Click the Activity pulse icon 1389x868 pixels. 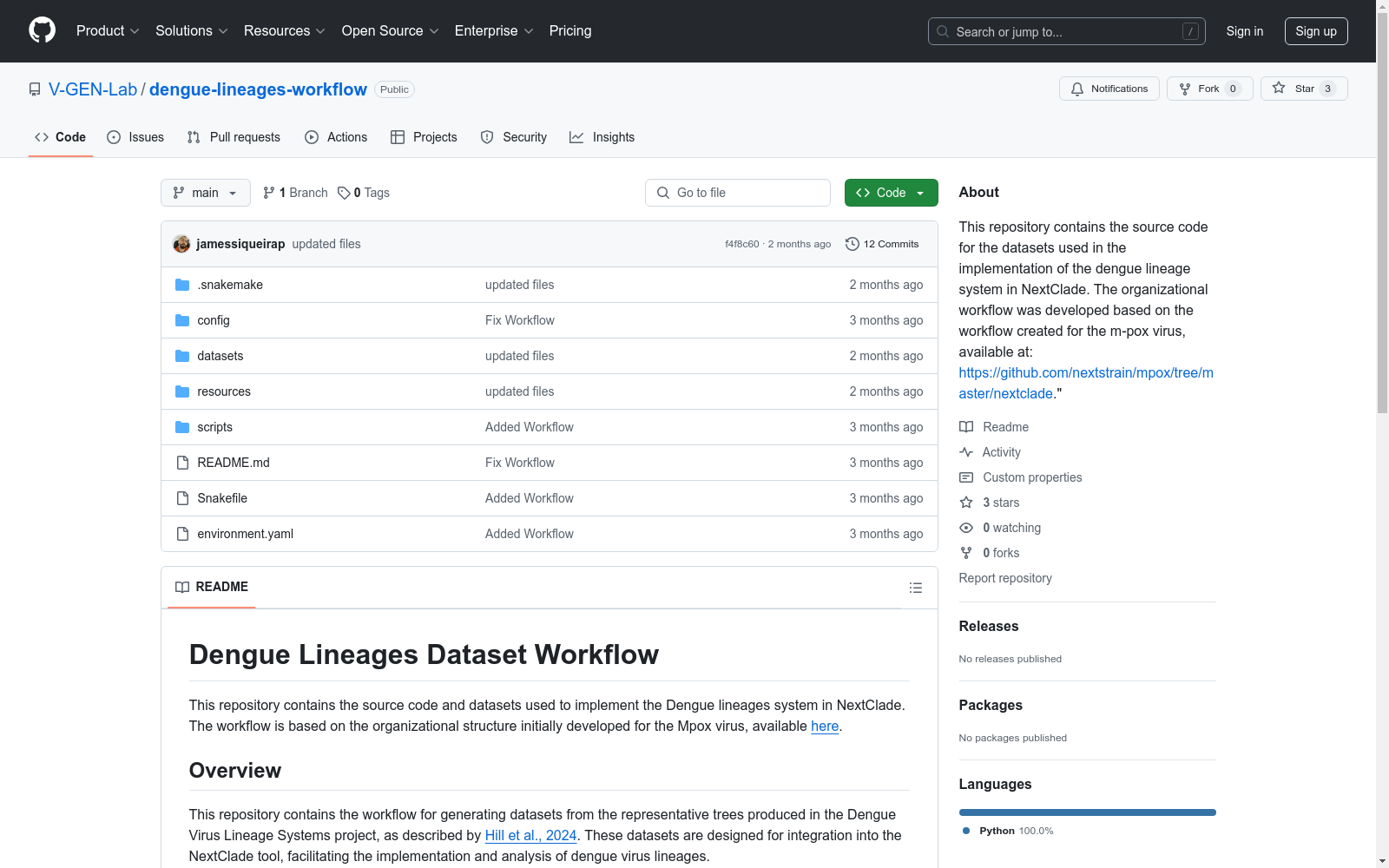pos(966,452)
